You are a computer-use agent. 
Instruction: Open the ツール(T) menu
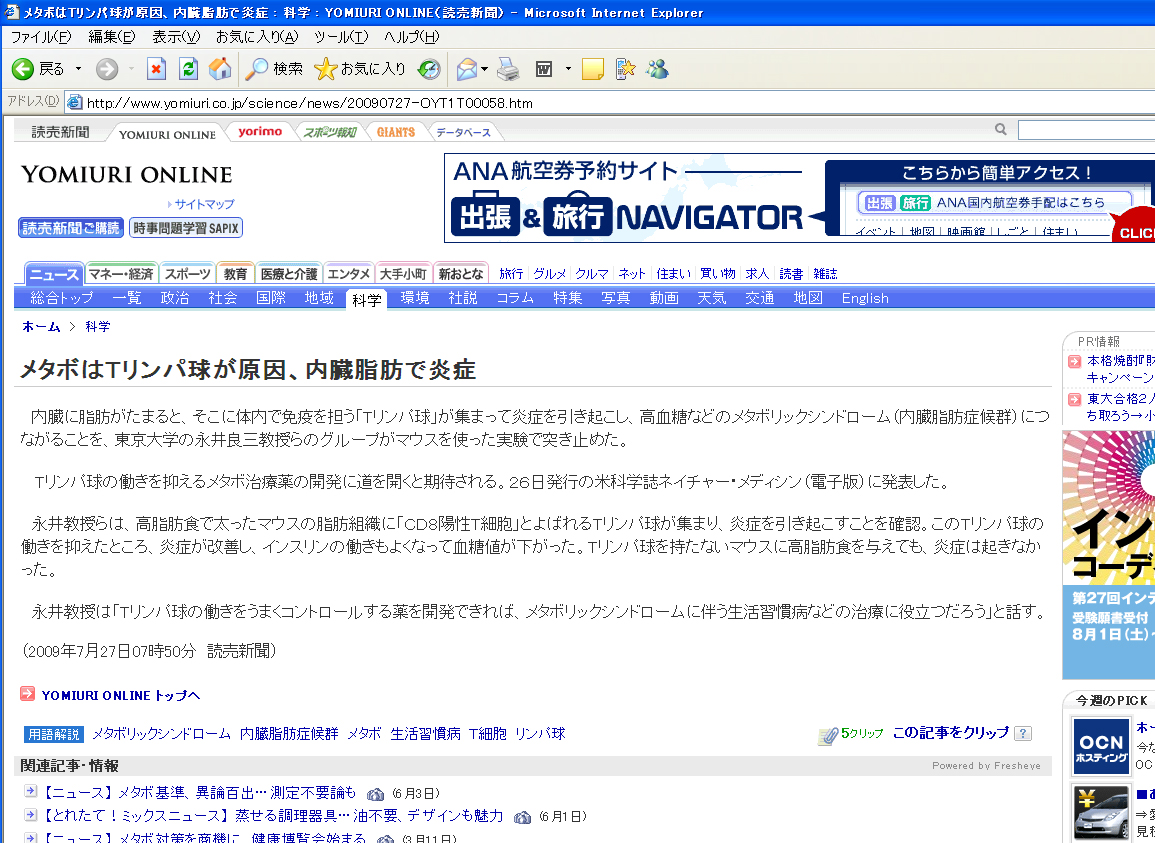tap(341, 37)
